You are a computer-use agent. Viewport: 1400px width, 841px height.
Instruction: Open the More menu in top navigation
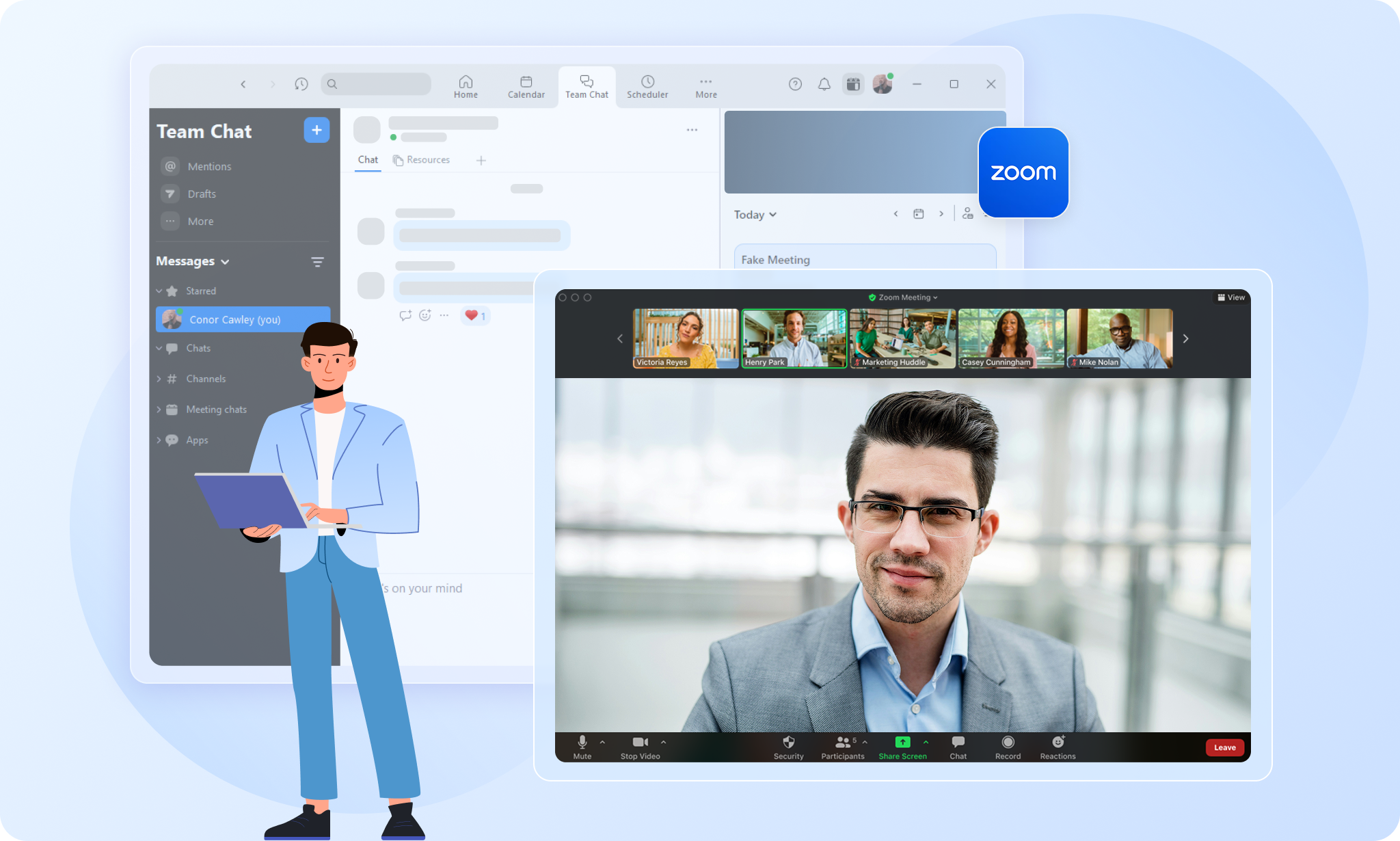[x=706, y=87]
